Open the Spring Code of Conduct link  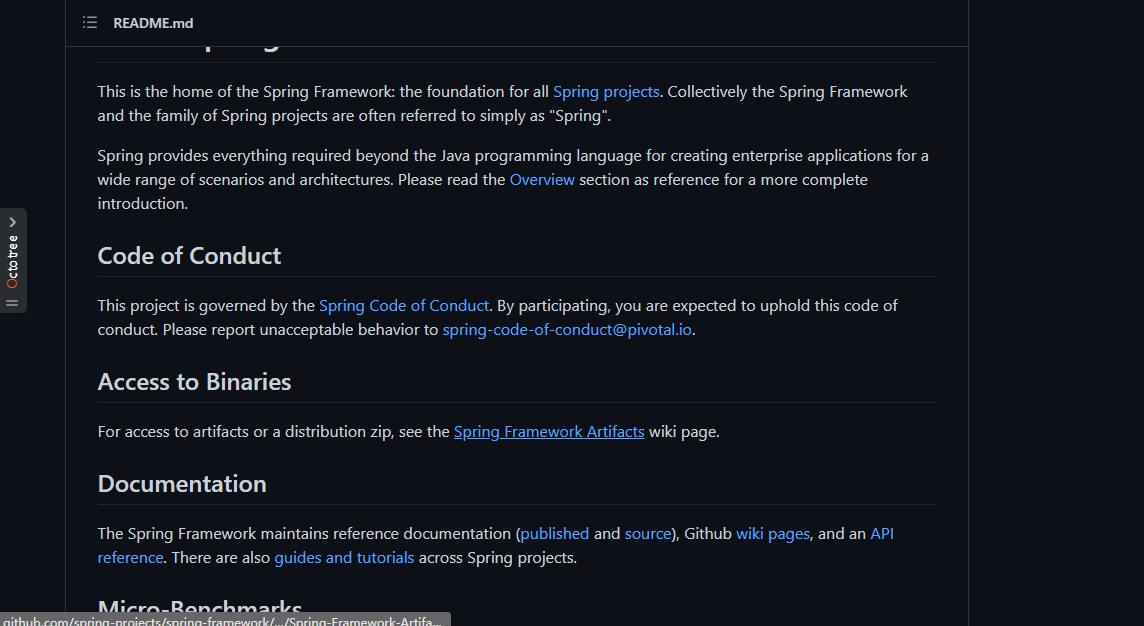click(404, 306)
